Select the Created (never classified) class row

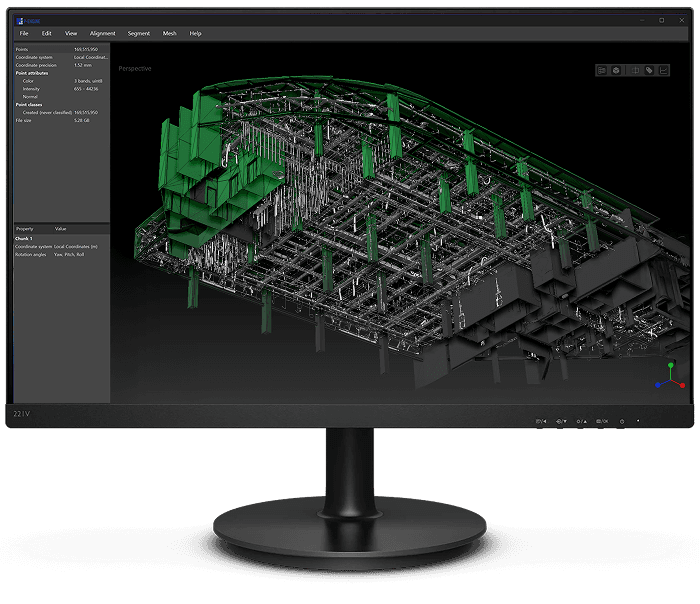tap(62, 112)
